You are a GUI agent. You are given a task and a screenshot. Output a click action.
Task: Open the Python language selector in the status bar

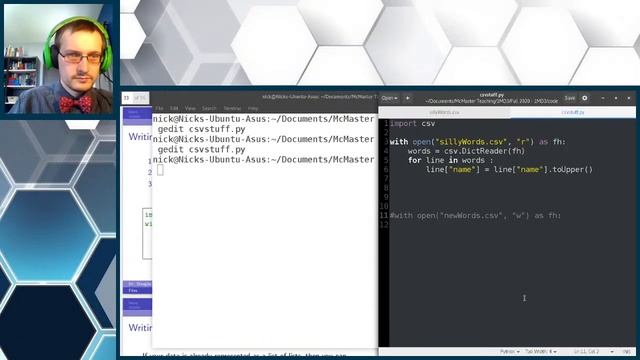[510, 352]
